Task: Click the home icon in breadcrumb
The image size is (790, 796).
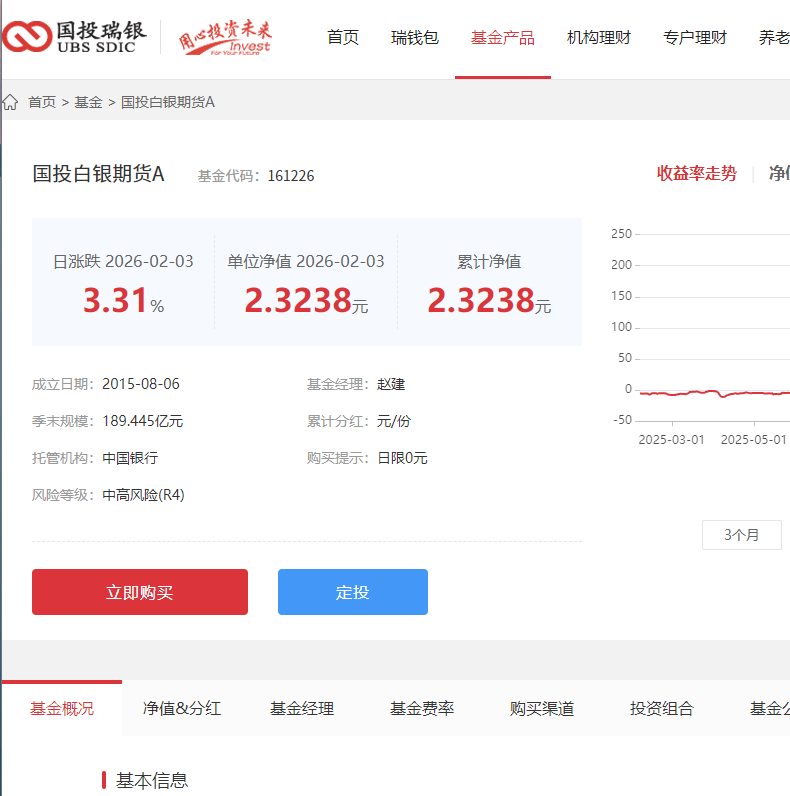Action: [x=11, y=102]
